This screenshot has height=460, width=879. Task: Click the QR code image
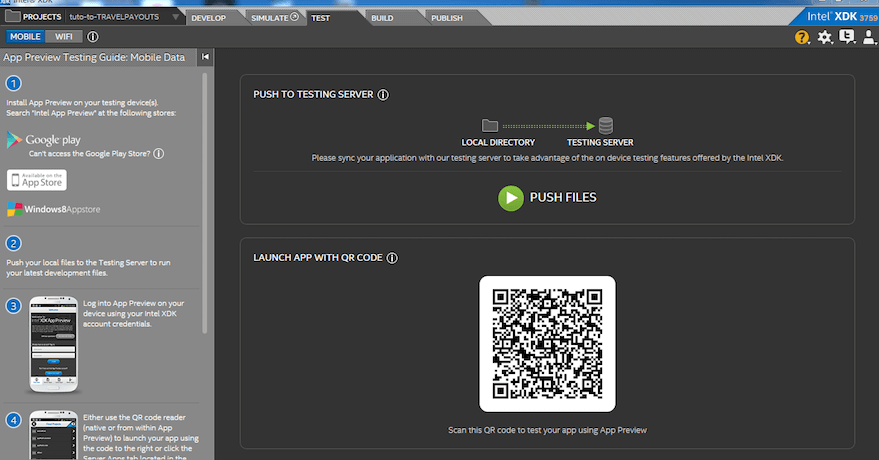pos(547,343)
